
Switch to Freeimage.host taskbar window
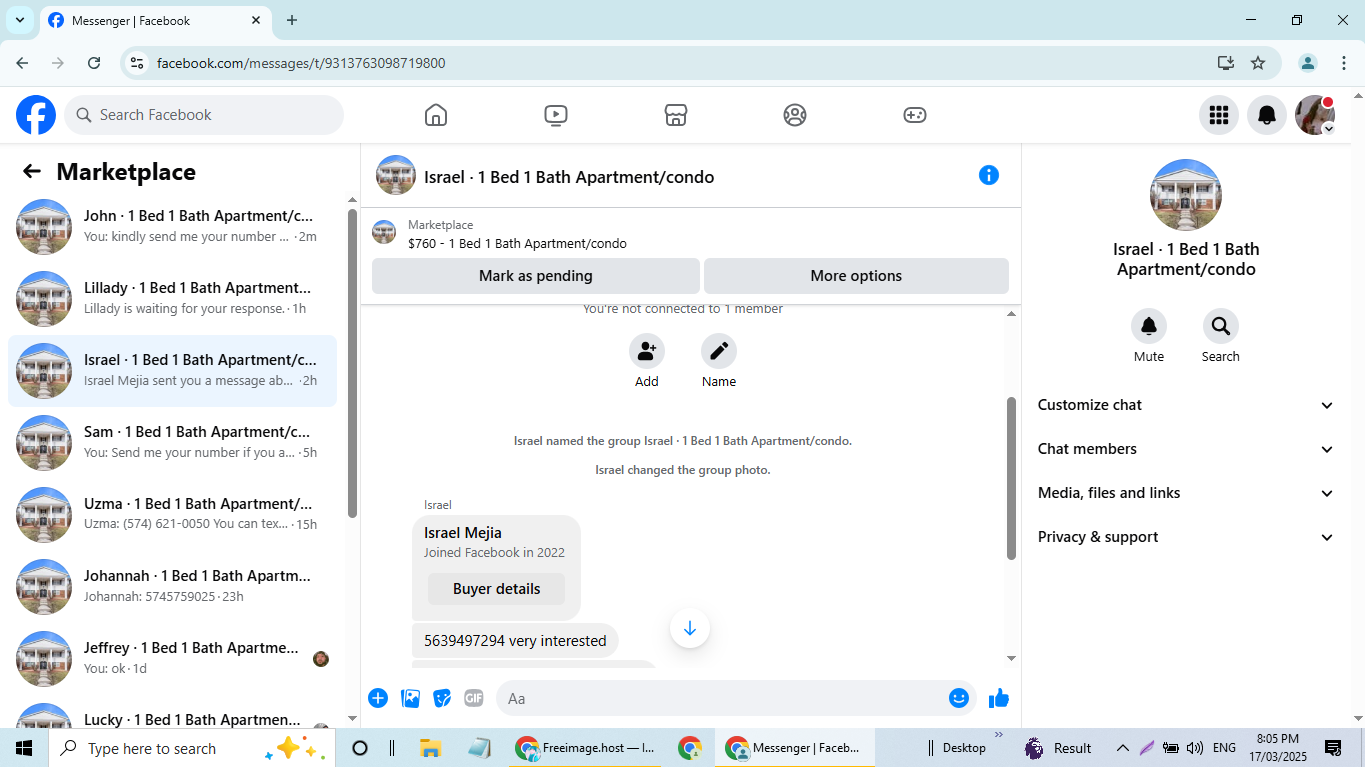587,748
